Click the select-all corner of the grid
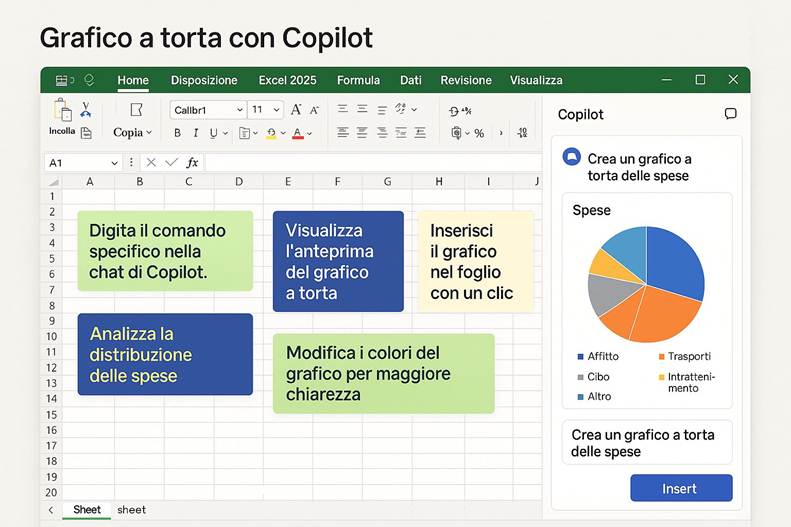 tap(52, 182)
